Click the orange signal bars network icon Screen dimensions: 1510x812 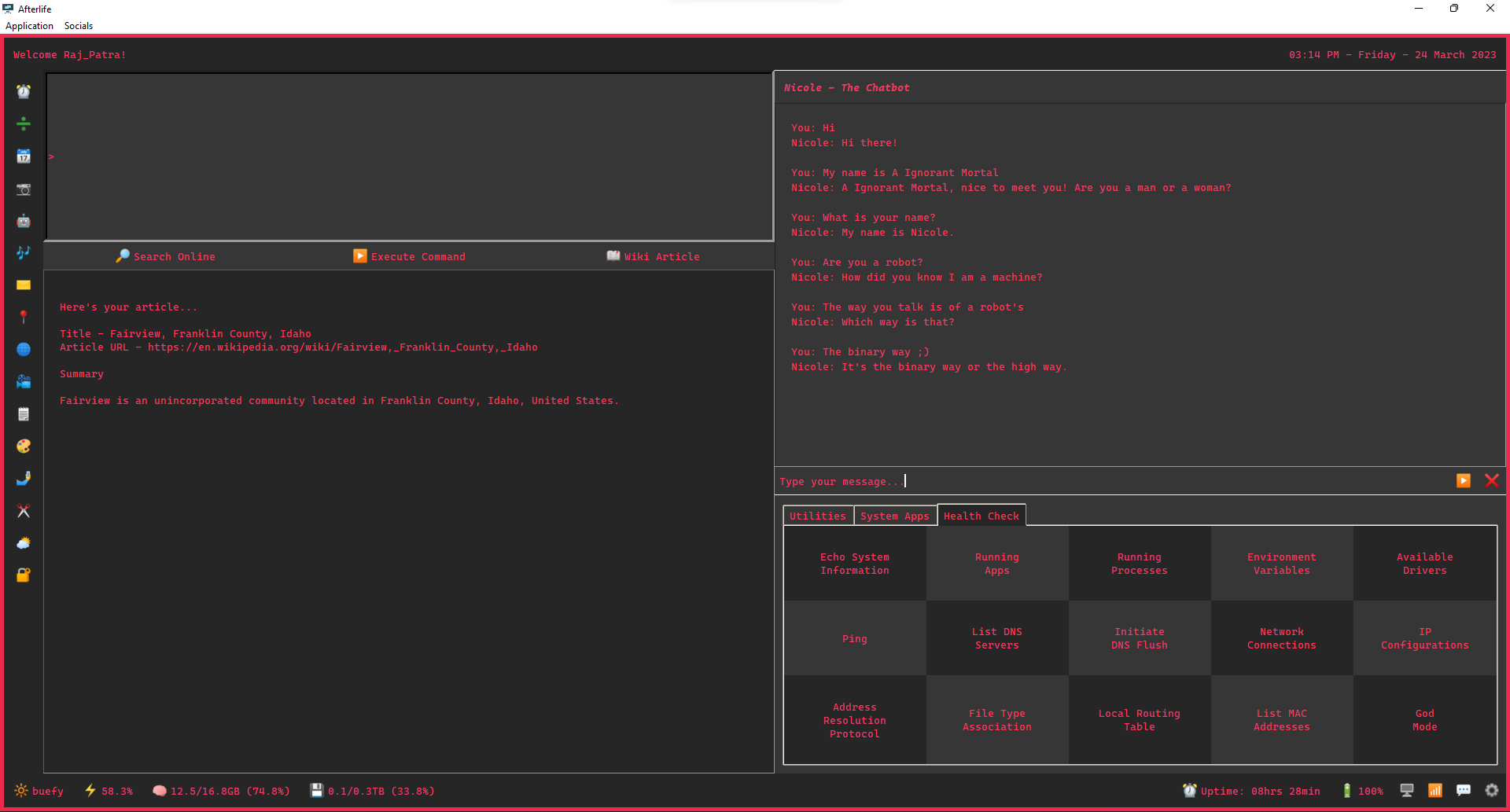(1435, 790)
